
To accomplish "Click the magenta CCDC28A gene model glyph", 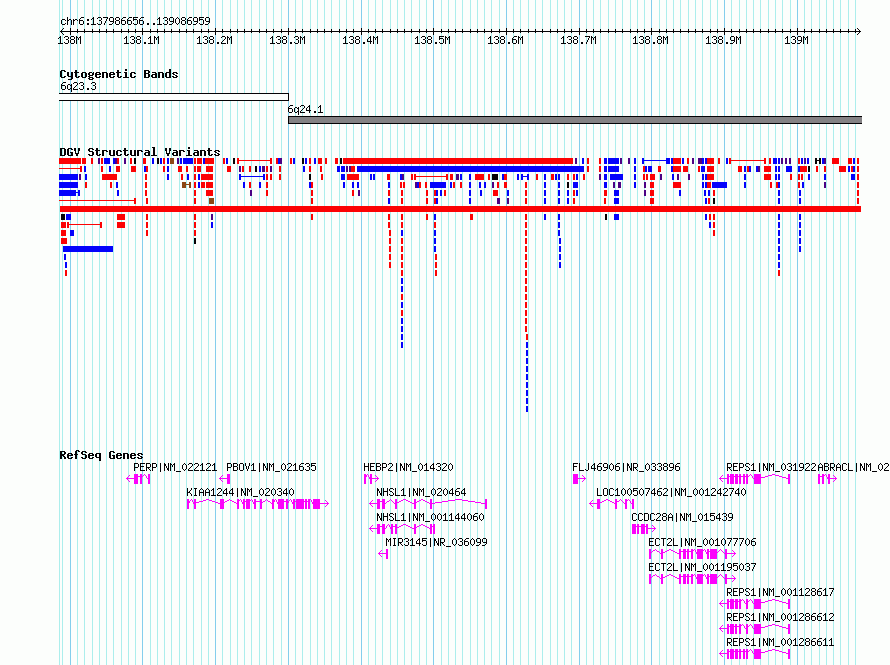I will coord(644,529).
